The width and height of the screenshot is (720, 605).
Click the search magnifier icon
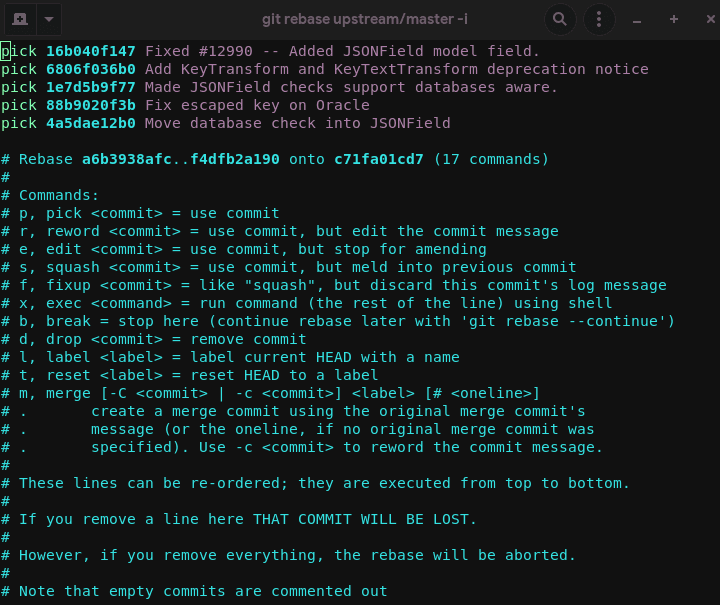560,19
